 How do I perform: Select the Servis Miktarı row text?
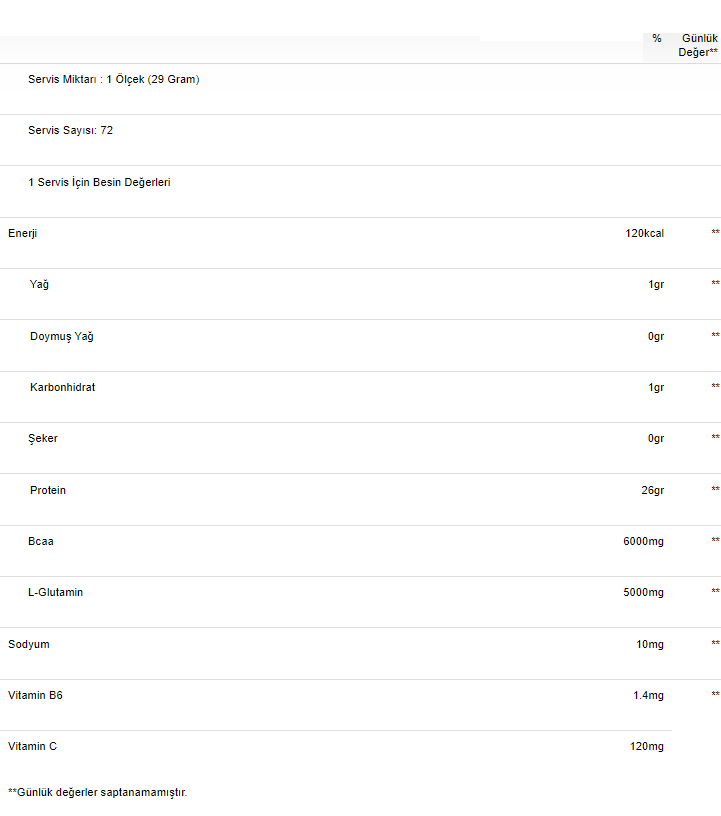(113, 80)
